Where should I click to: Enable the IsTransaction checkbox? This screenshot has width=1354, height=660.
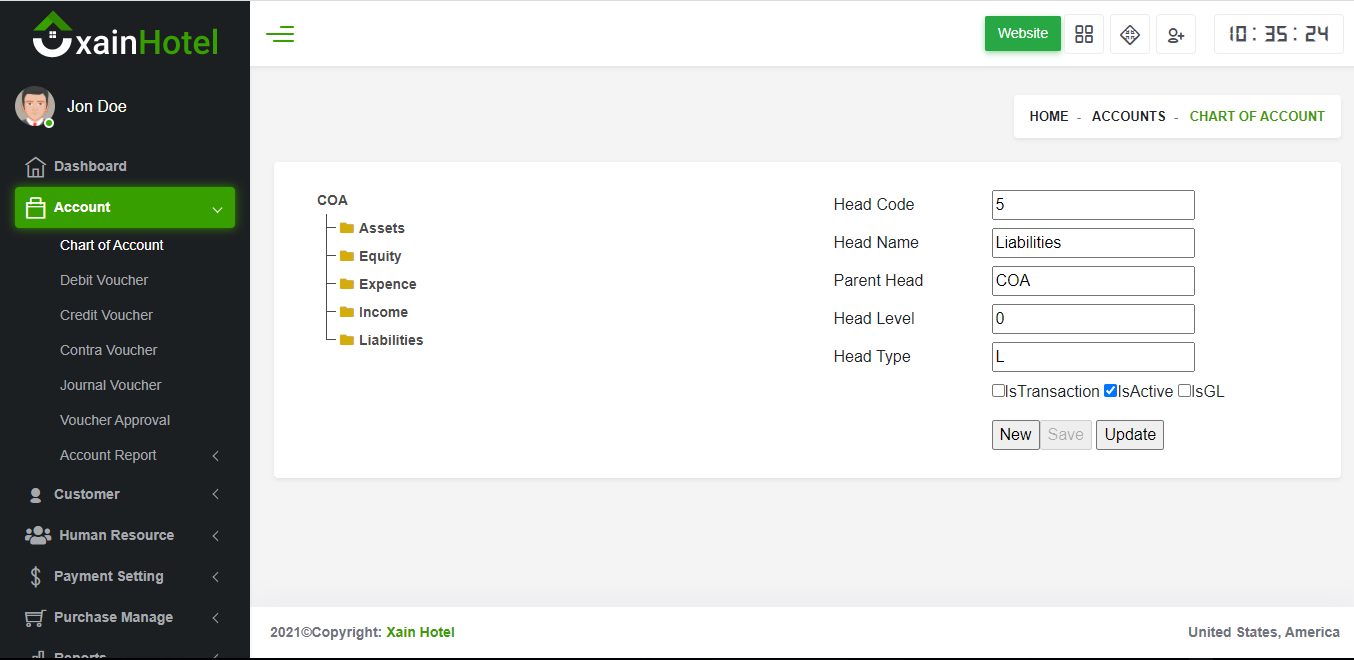998,391
